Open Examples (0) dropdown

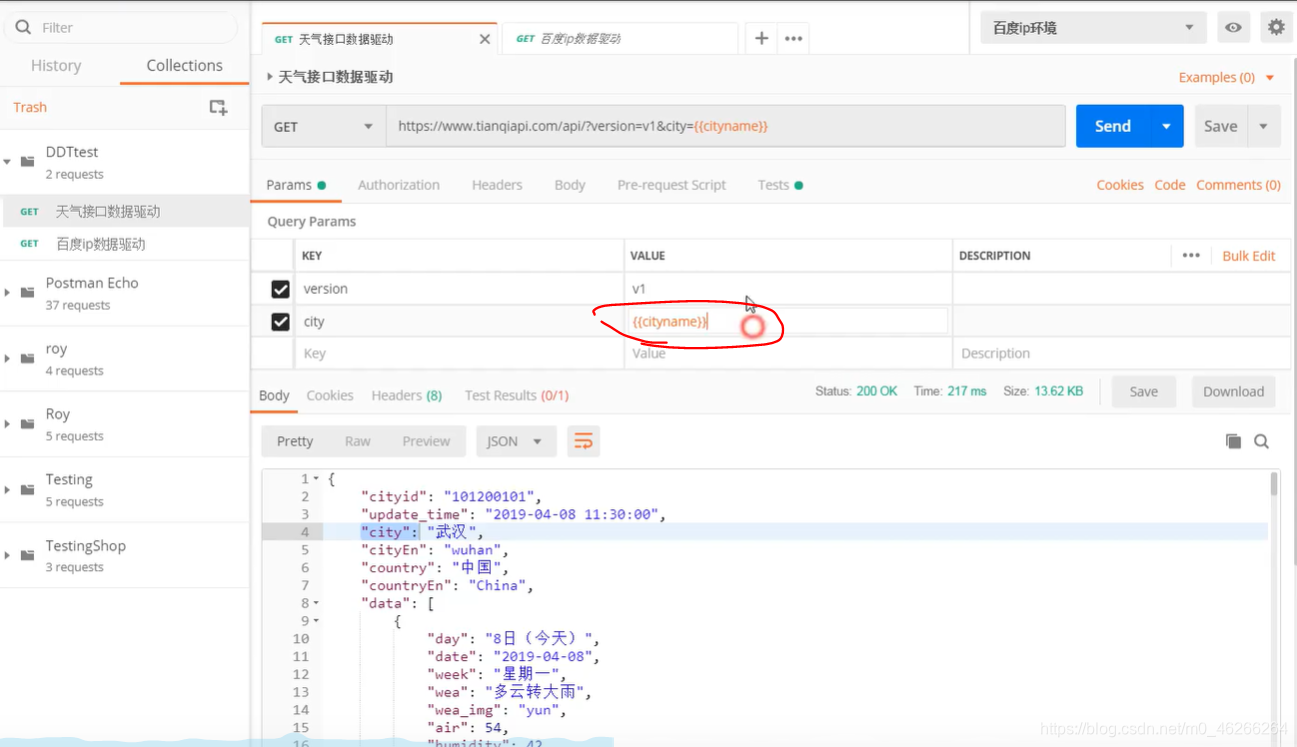click(1226, 77)
